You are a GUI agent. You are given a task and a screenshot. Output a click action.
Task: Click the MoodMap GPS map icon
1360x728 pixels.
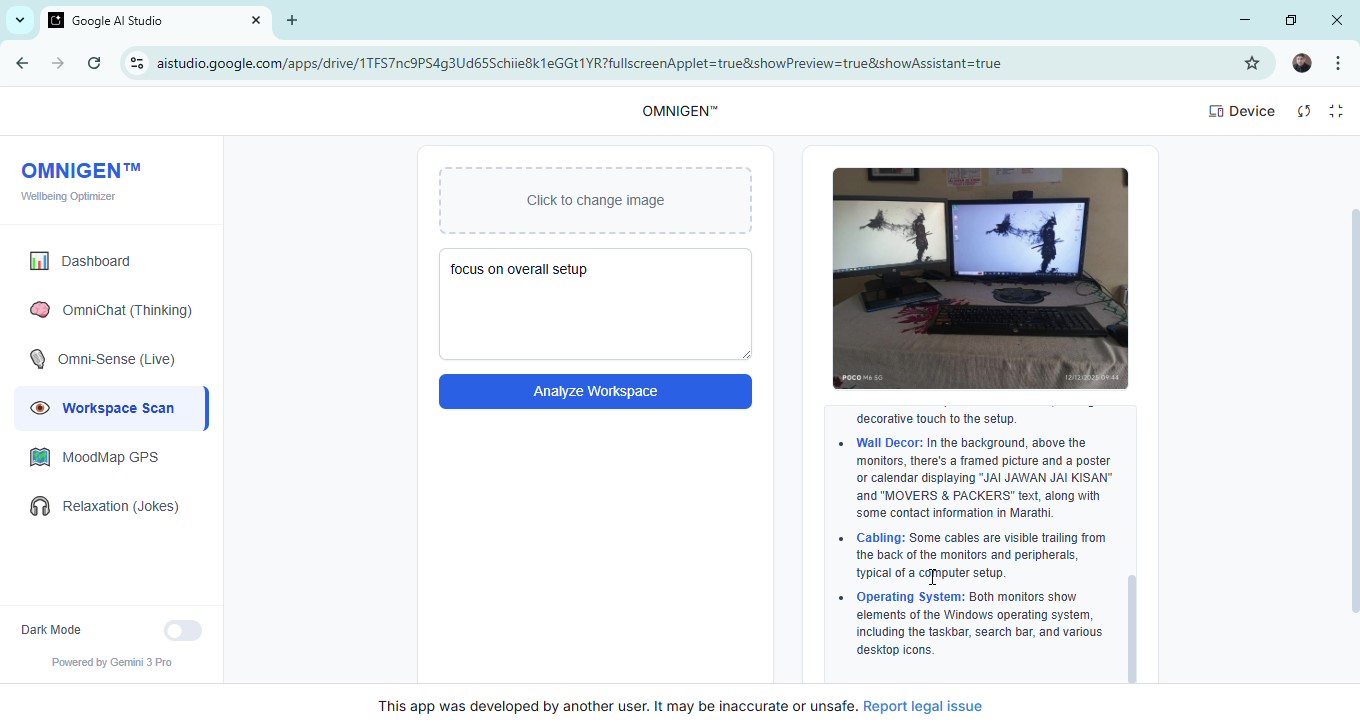click(40, 458)
